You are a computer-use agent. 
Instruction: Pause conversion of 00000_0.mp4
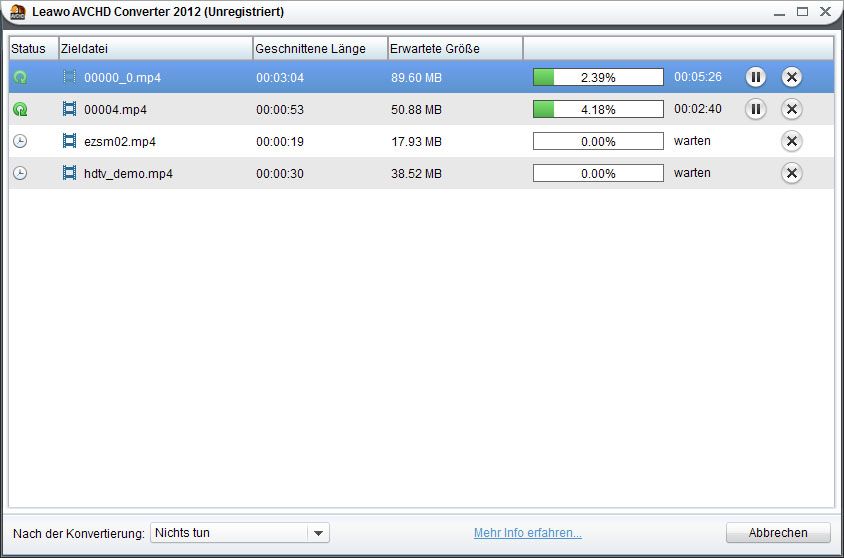point(756,77)
